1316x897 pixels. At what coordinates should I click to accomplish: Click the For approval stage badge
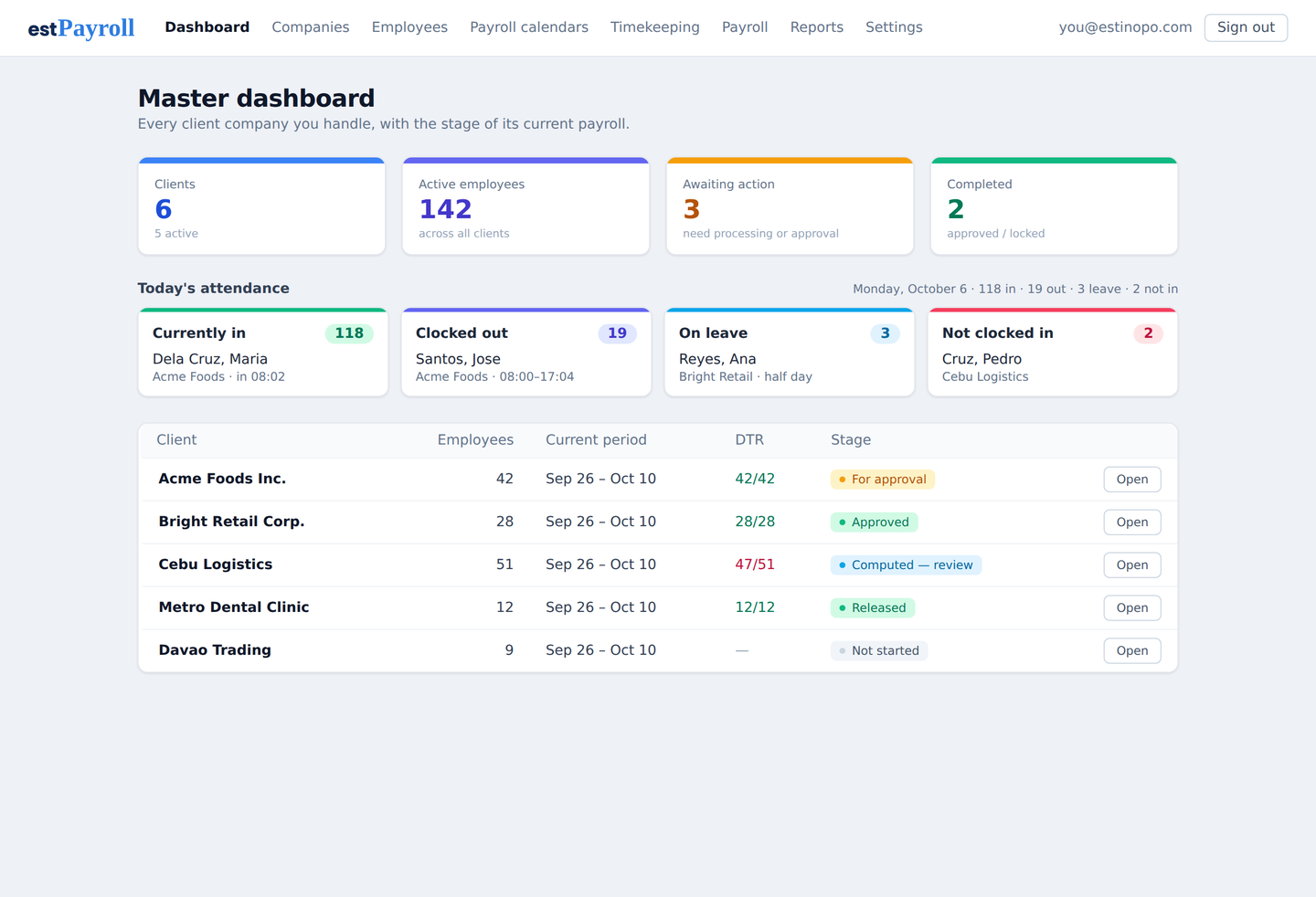coord(883,480)
